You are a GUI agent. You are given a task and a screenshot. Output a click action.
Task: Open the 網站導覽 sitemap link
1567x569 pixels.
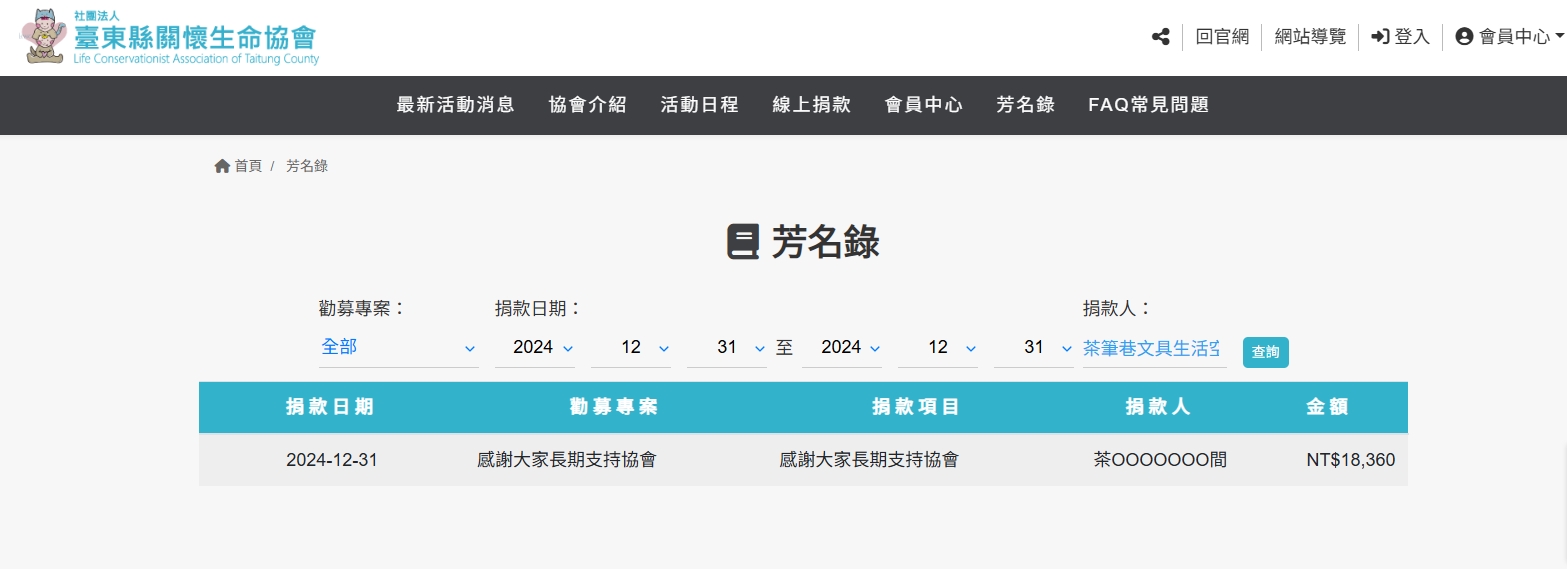(1310, 37)
